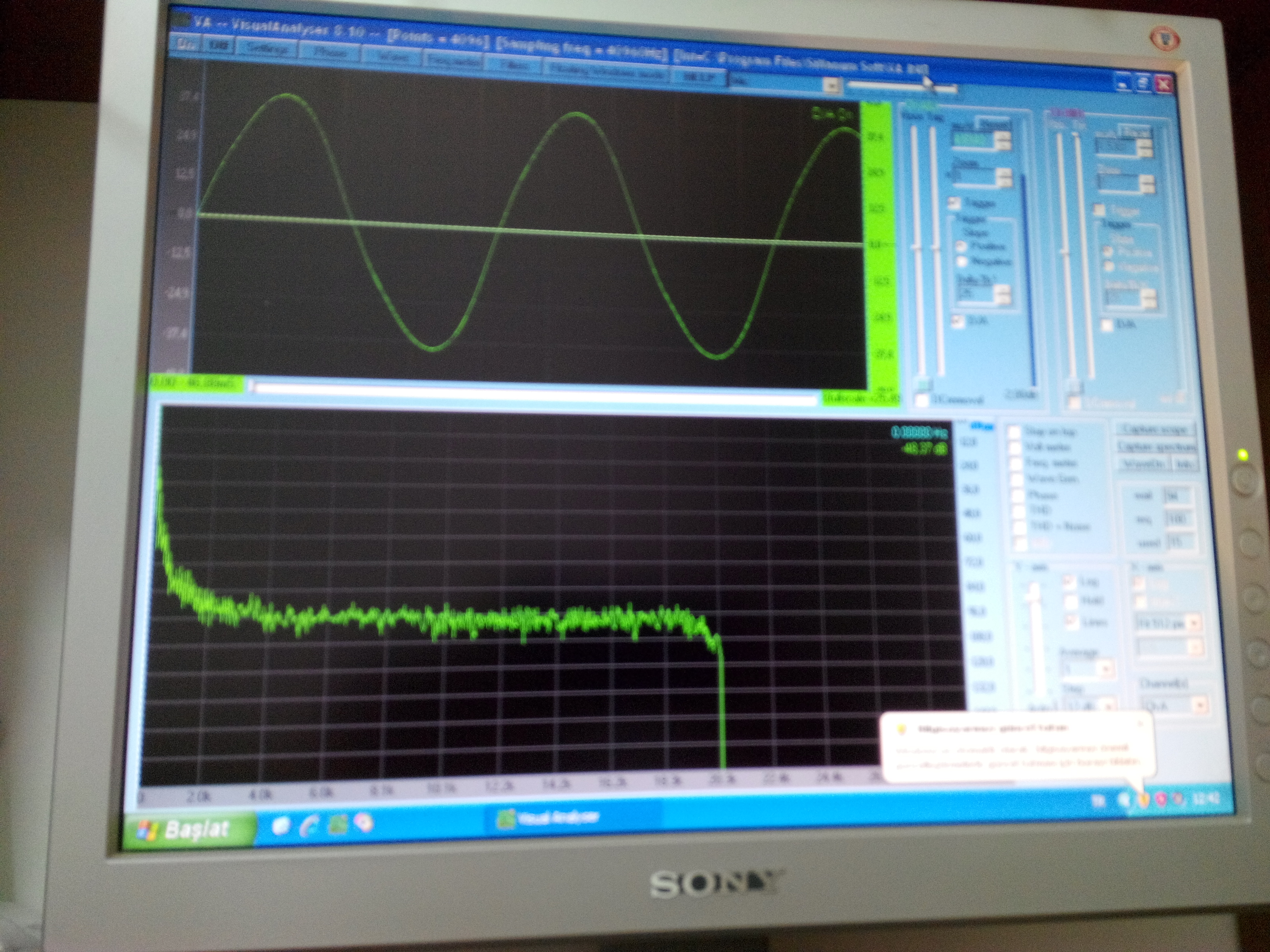This screenshot has height=952, width=1270.
Task: Click the left channel Delta Th stepper arrows
Action: [1003, 294]
